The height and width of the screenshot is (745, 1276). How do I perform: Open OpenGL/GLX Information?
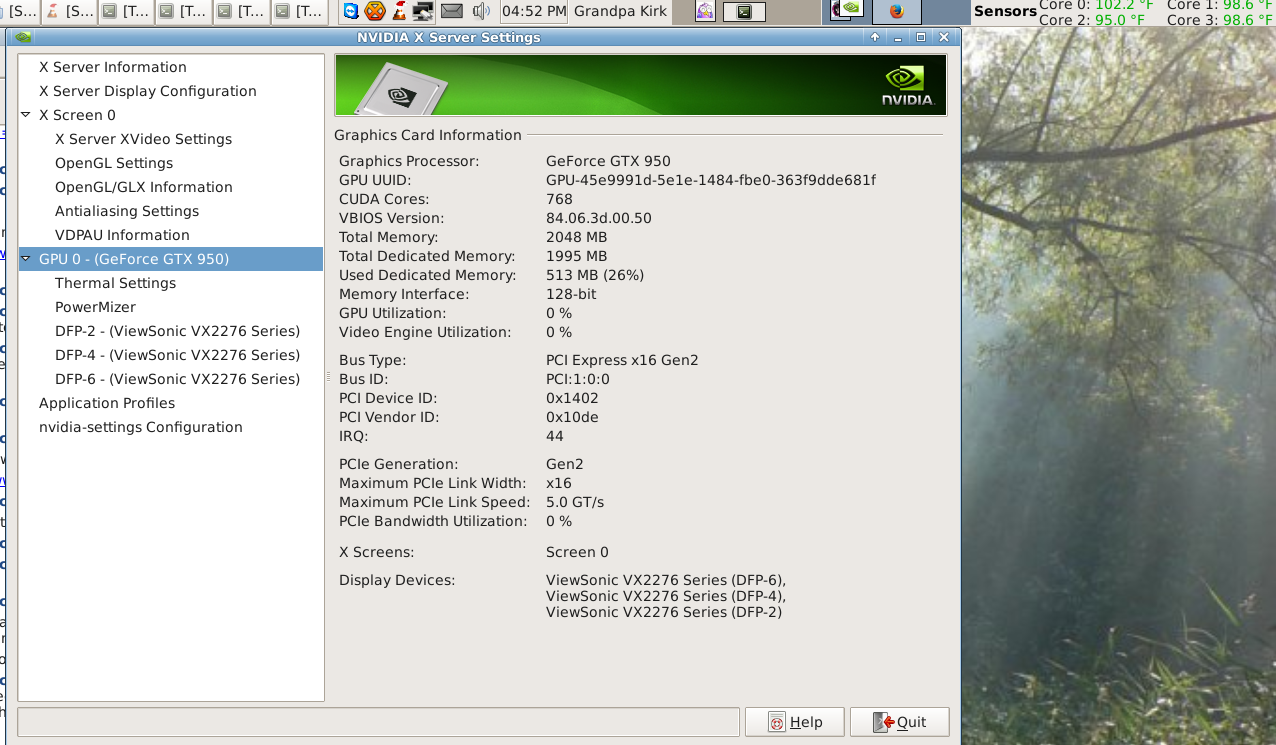click(x=144, y=187)
